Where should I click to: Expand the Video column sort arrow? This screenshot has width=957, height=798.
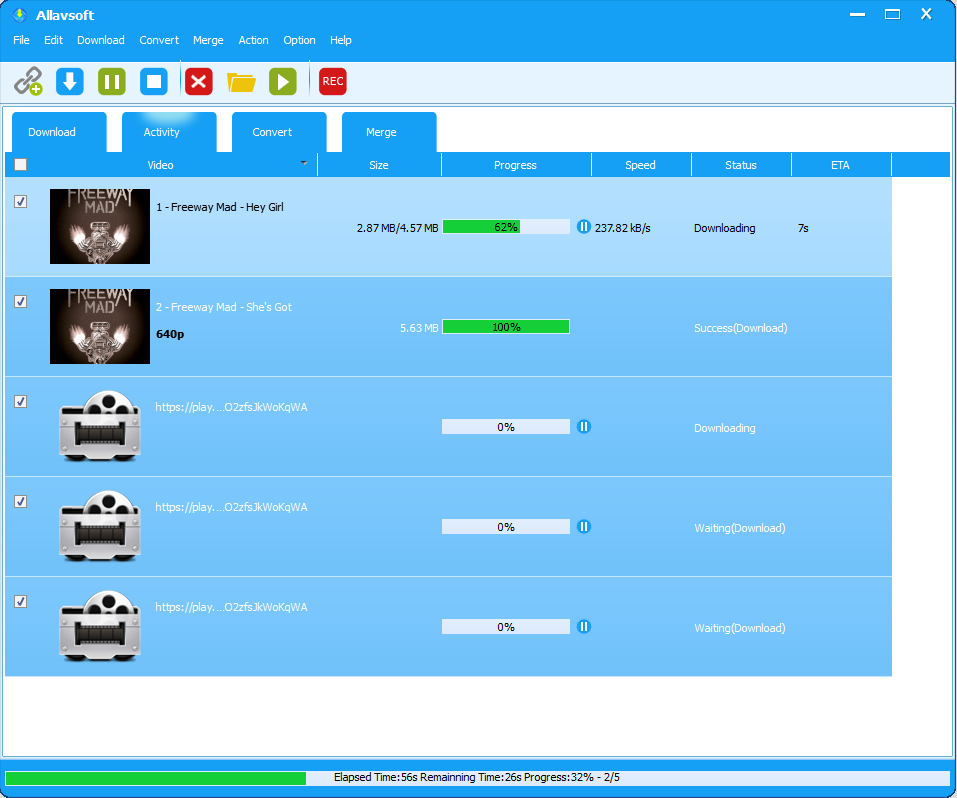(x=304, y=163)
